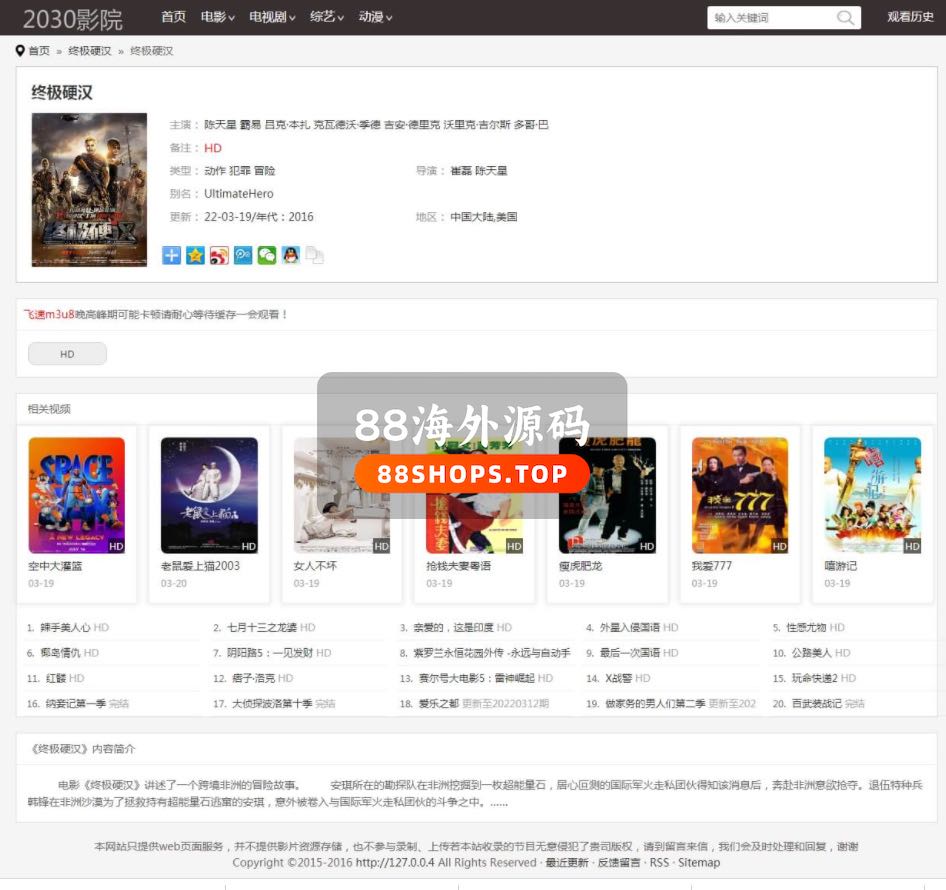Share to QQ Zone star icon

pyautogui.click(x=195, y=256)
